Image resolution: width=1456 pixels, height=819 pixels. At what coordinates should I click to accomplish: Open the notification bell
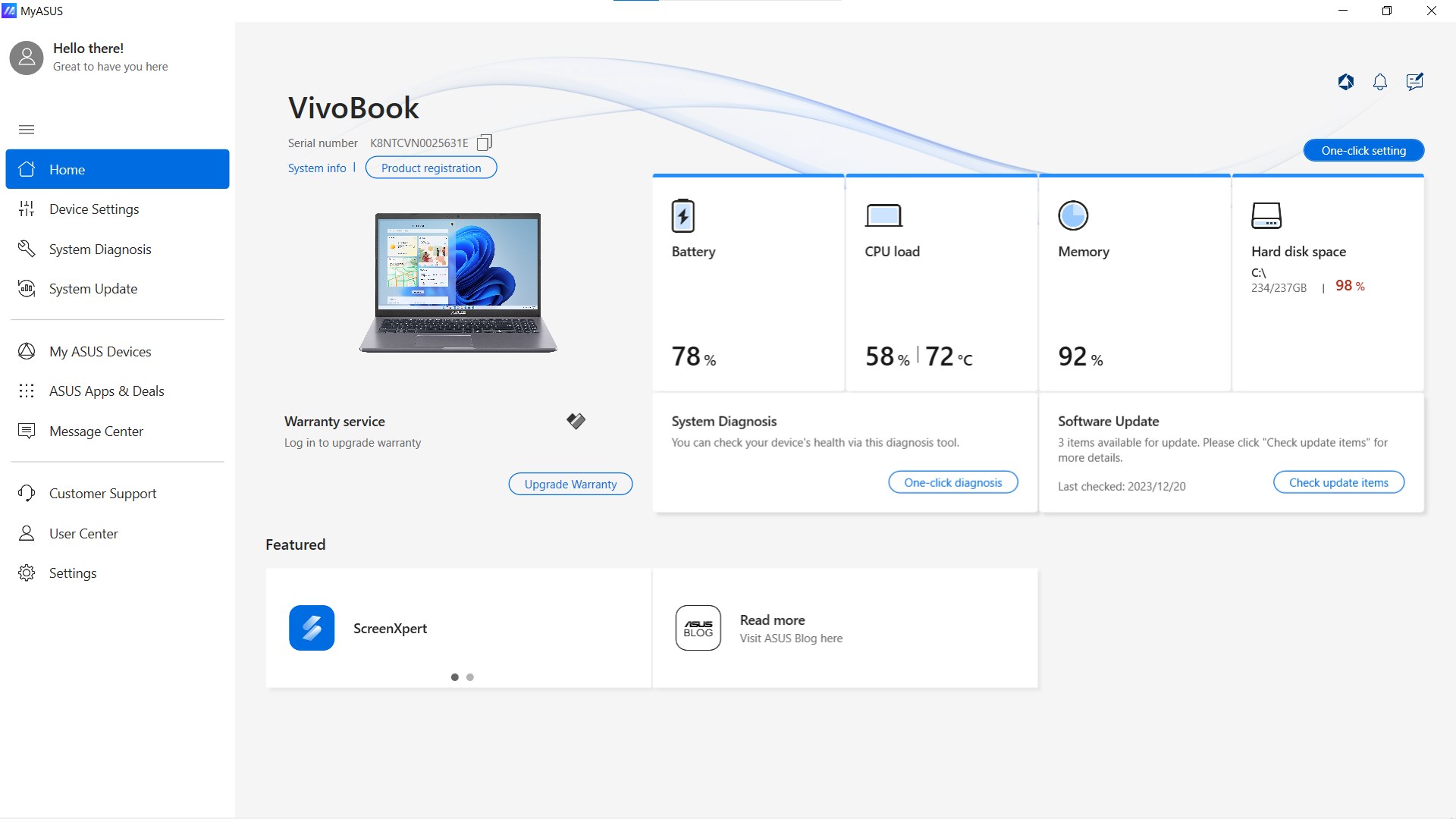[x=1379, y=82]
